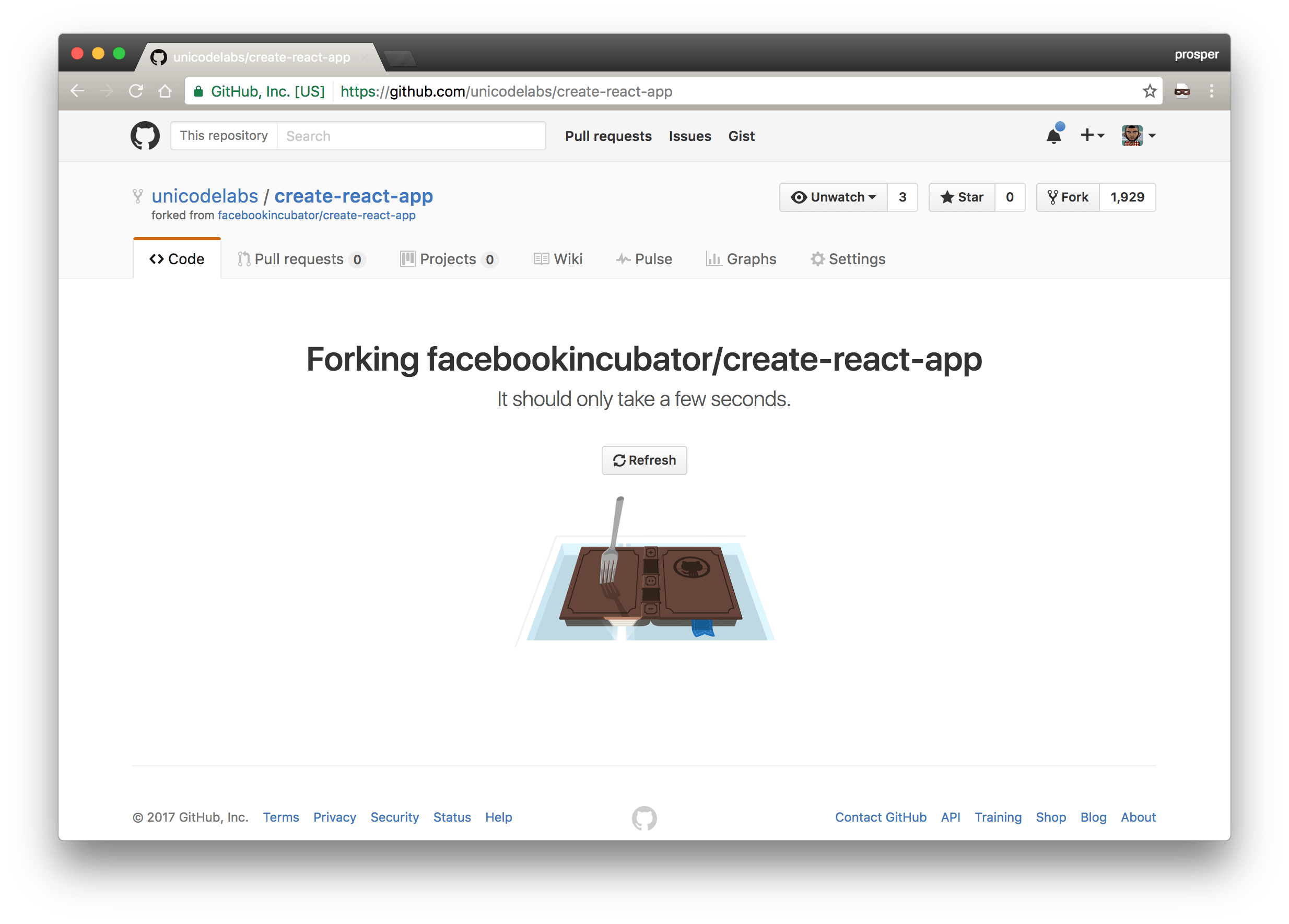
Task: Toggle Star on this repository
Action: pyautogui.click(x=962, y=197)
